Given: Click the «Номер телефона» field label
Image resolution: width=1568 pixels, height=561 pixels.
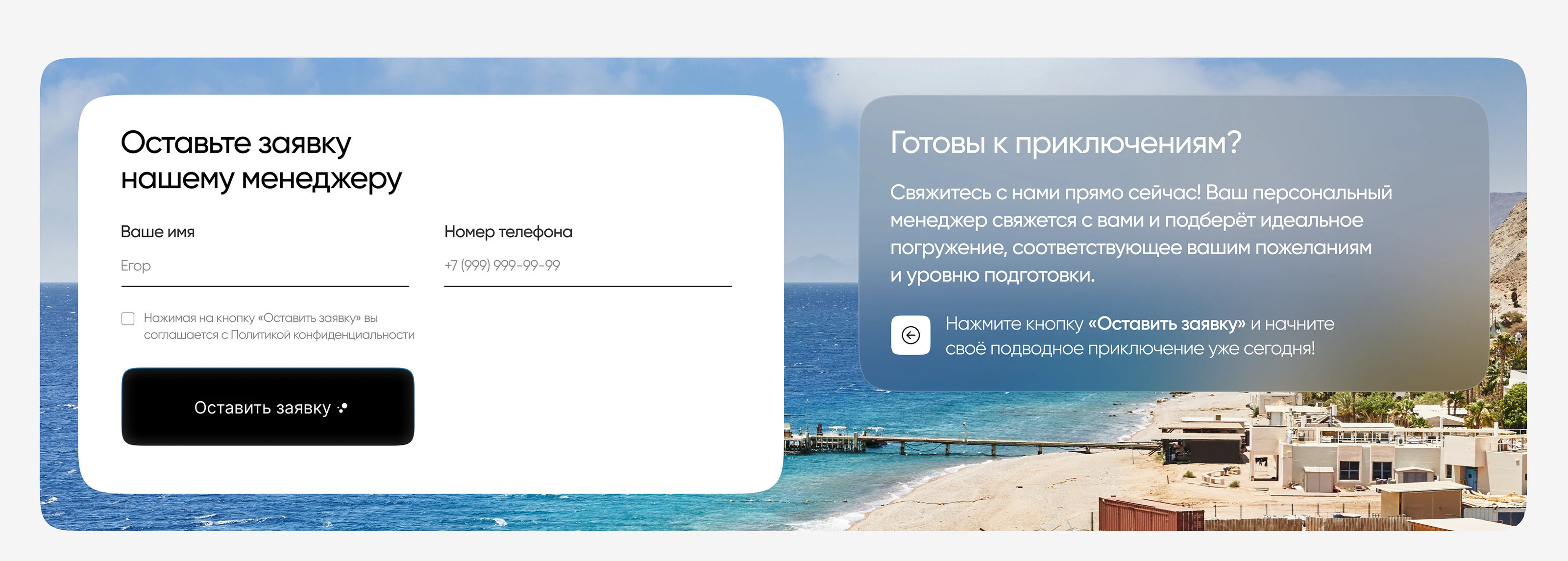Looking at the screenshot, I should [508, 232].
